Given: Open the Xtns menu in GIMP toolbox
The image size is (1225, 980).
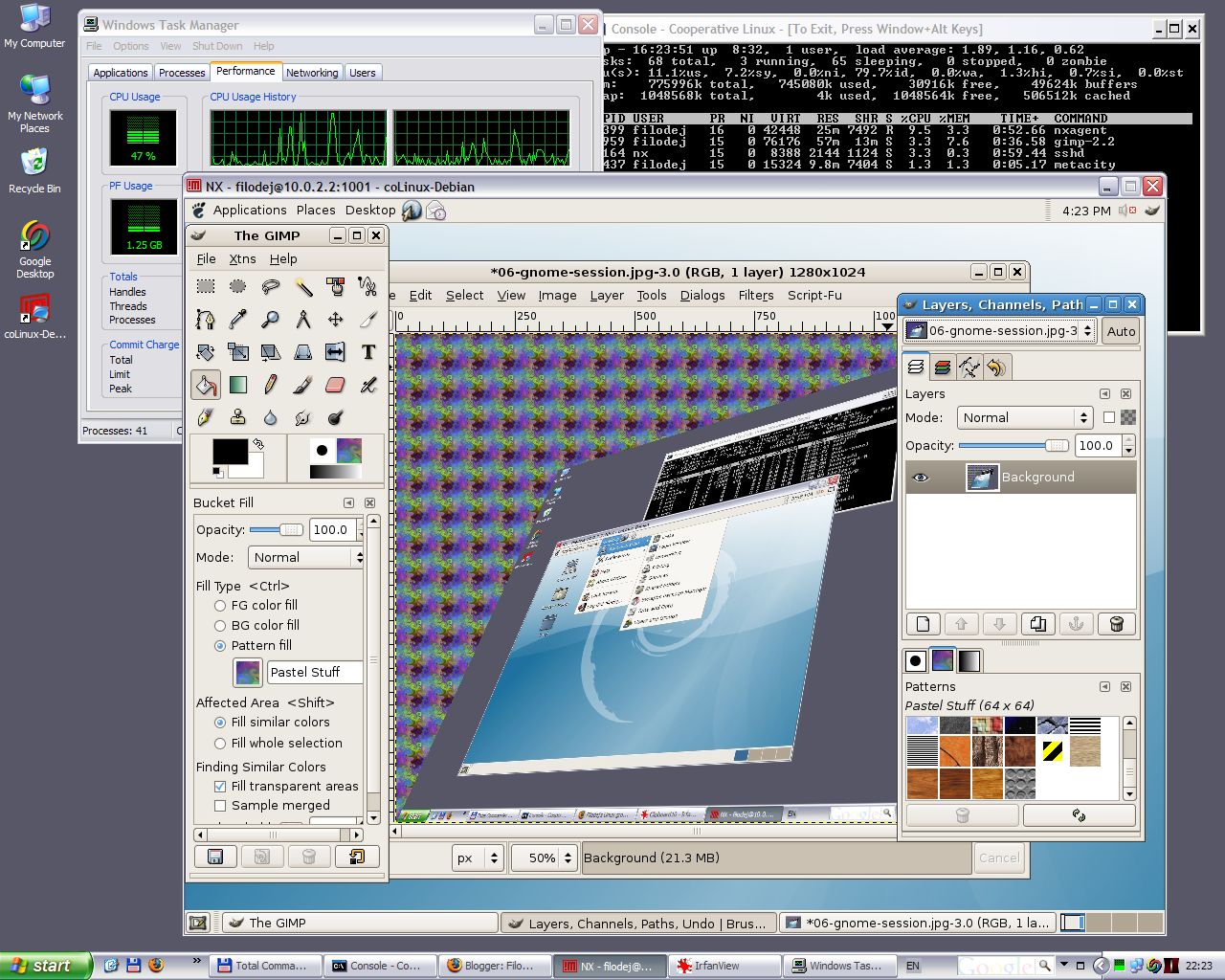Looking at the screenshot, I should click(x=242, y=258).
